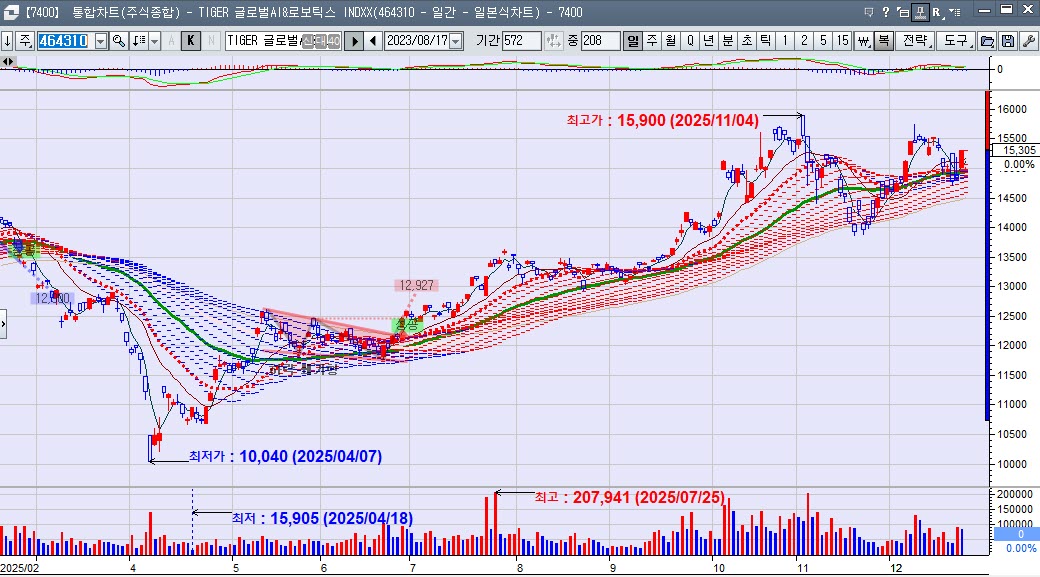Click the help question mark icon
This screenshot has width=1040, height=577.
click(x=886, y=12)
